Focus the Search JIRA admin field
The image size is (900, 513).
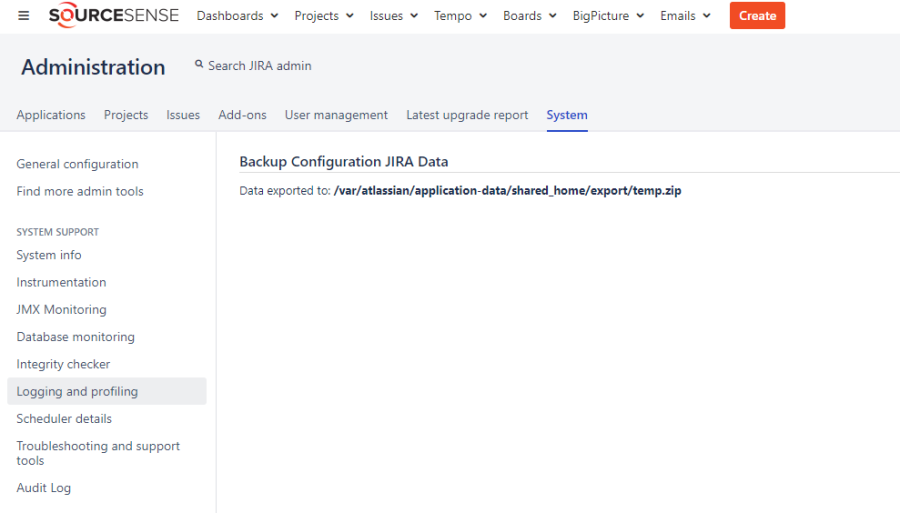click(x=259, y=65)
